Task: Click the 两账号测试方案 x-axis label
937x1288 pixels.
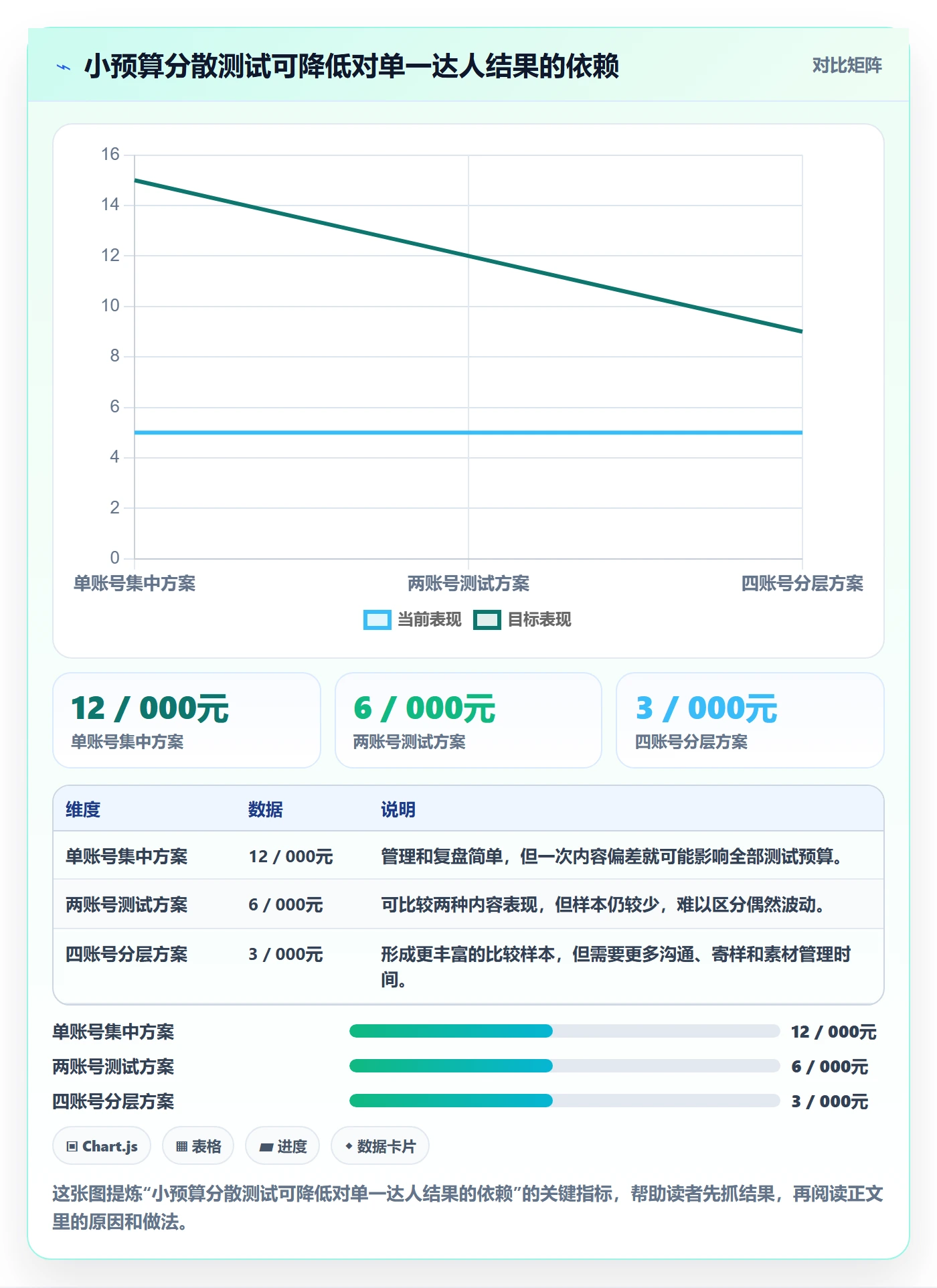Action: click(x=468, y=583)
